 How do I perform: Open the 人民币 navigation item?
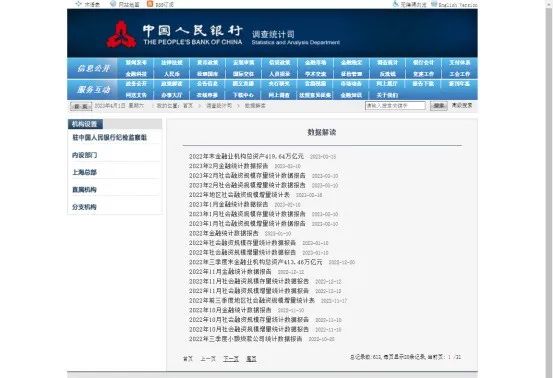[x=172, y=74]
